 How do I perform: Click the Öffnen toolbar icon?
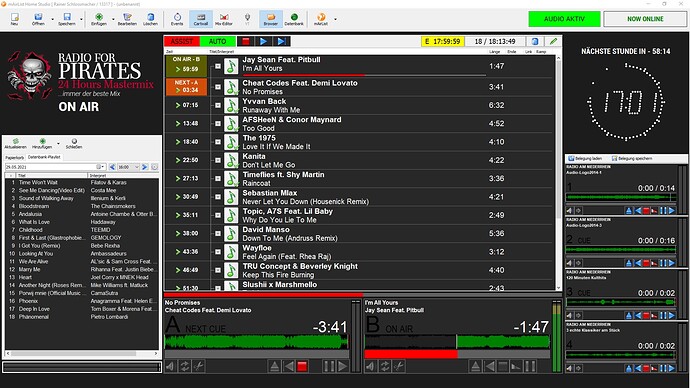pos(38,19)
